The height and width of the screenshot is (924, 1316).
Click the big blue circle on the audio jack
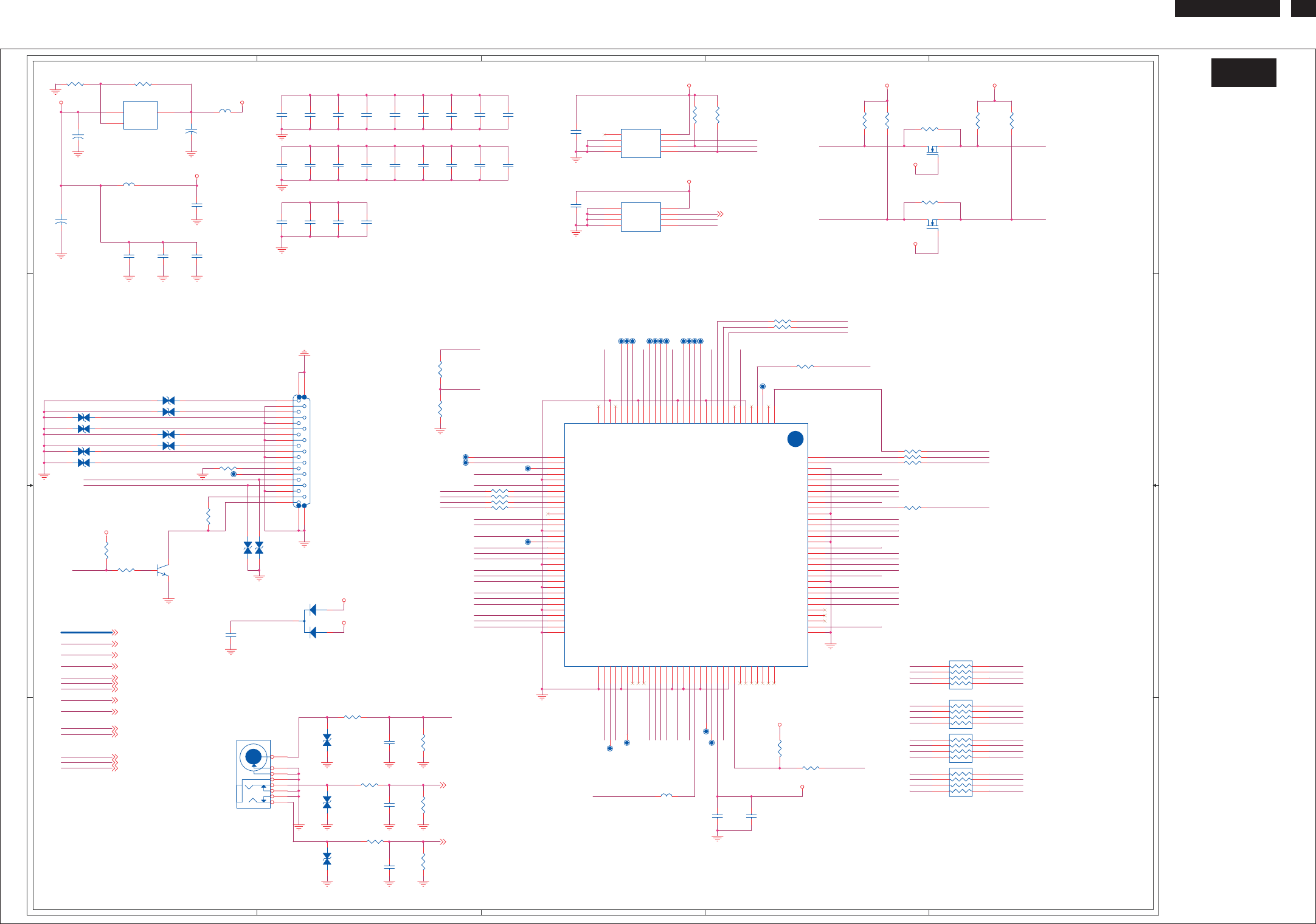(x=253, y=757)
